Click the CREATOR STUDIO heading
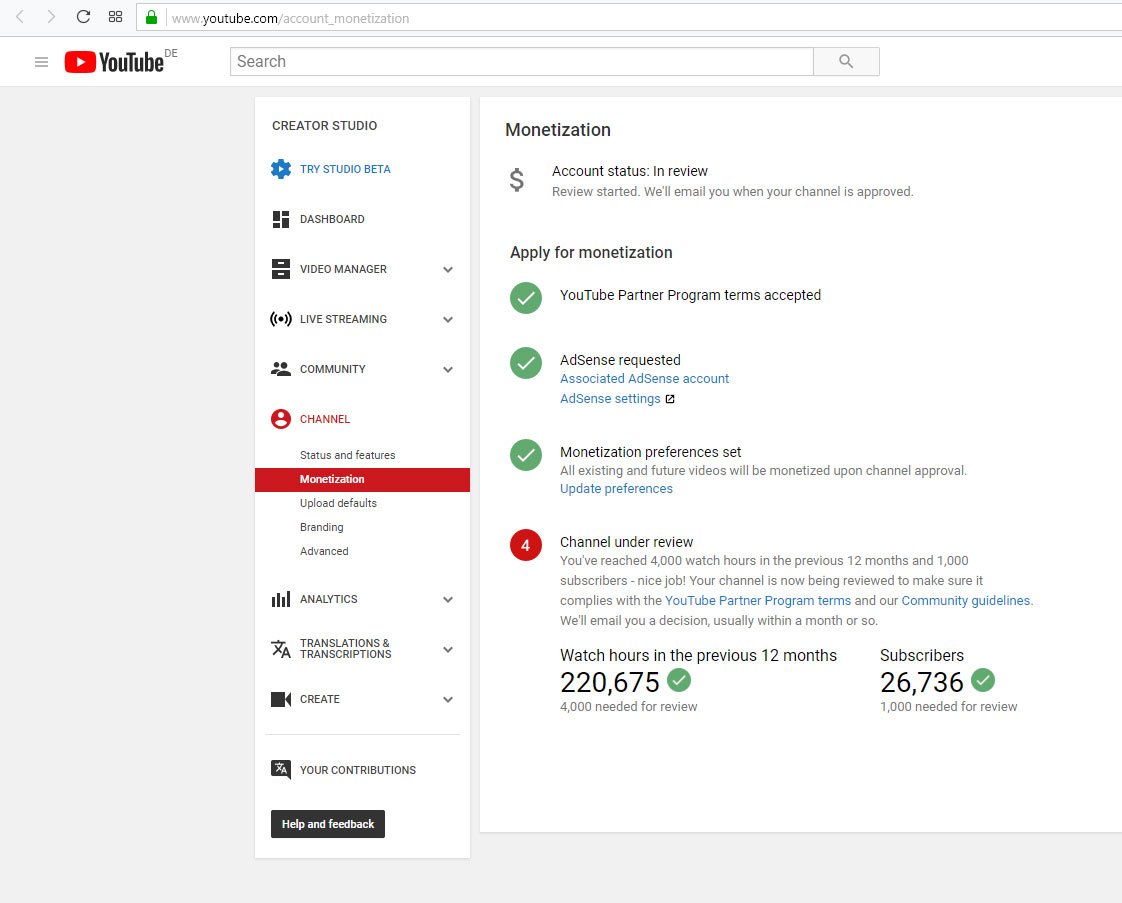This screenshot has width=1122, height=903. tap(324, 126)
